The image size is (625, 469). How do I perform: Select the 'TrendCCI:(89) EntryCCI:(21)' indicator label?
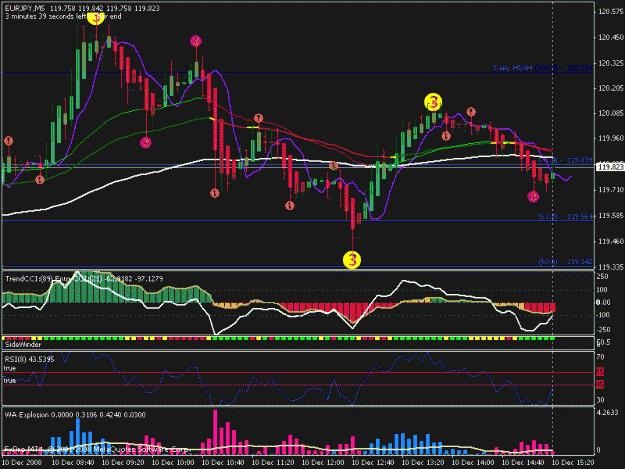tap(55, 279)
